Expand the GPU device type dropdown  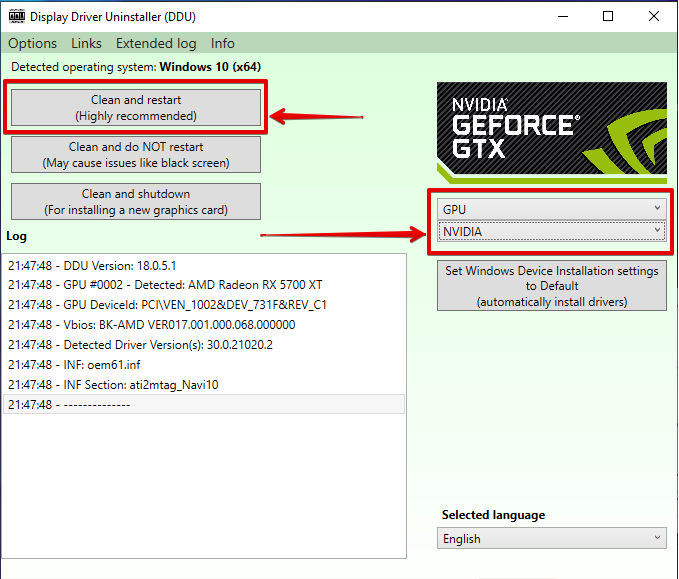(x=551, y=208)
